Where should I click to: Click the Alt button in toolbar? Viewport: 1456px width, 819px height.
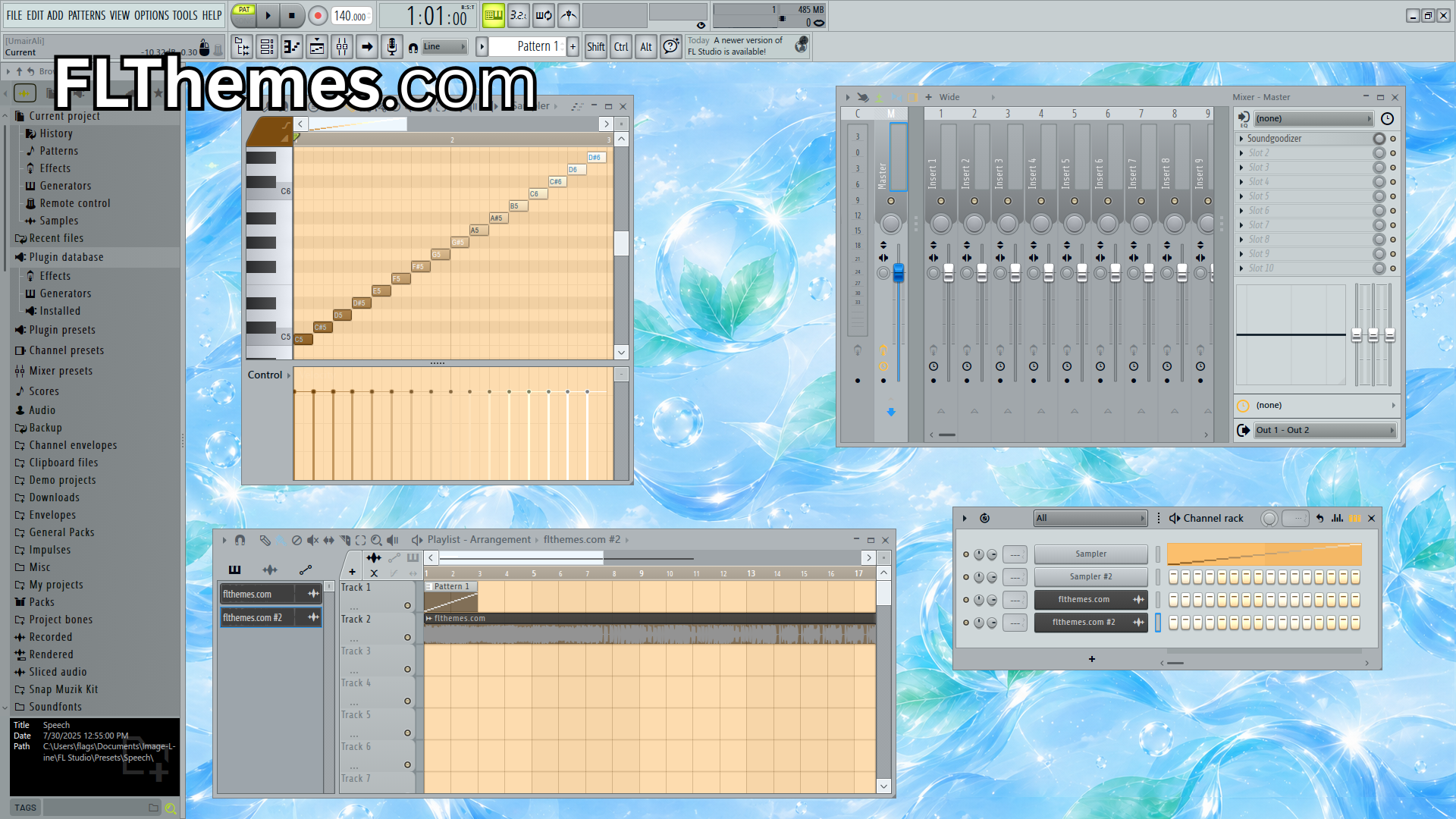646,47
